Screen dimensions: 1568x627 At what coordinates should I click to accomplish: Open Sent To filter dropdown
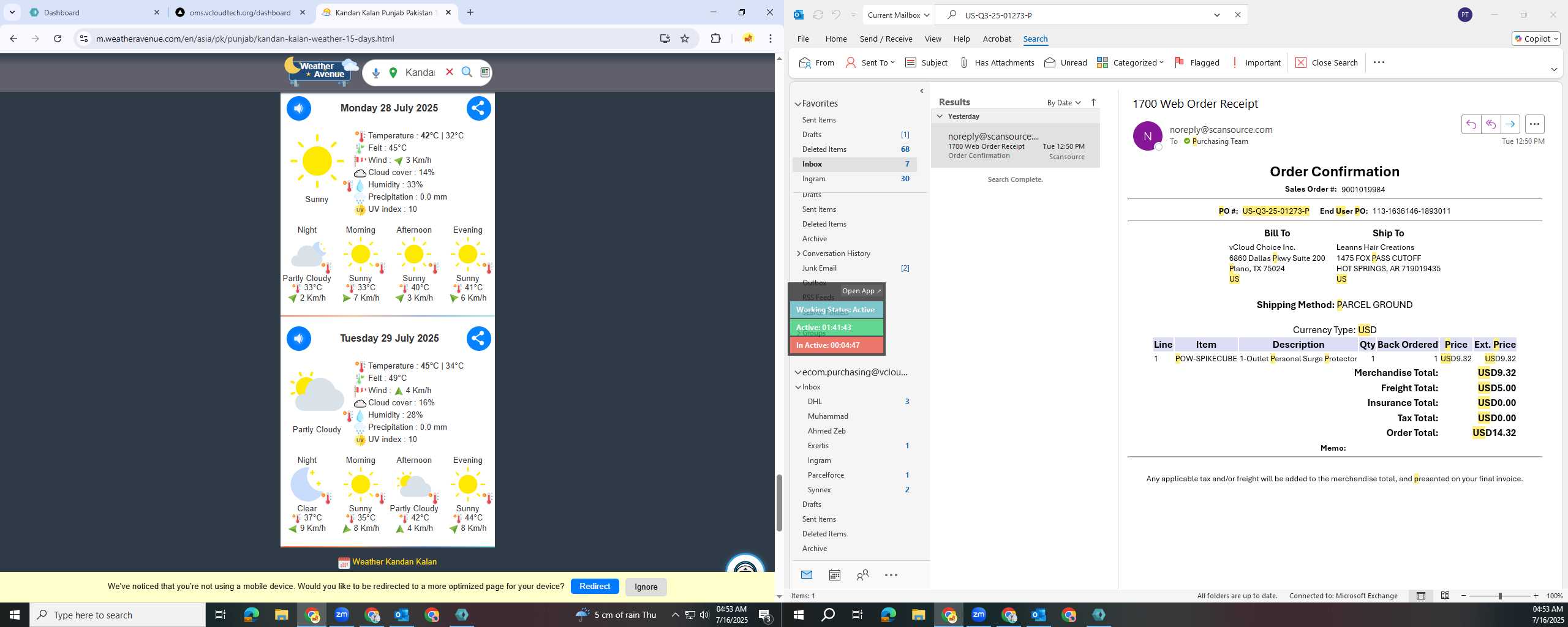click(870, 62)
